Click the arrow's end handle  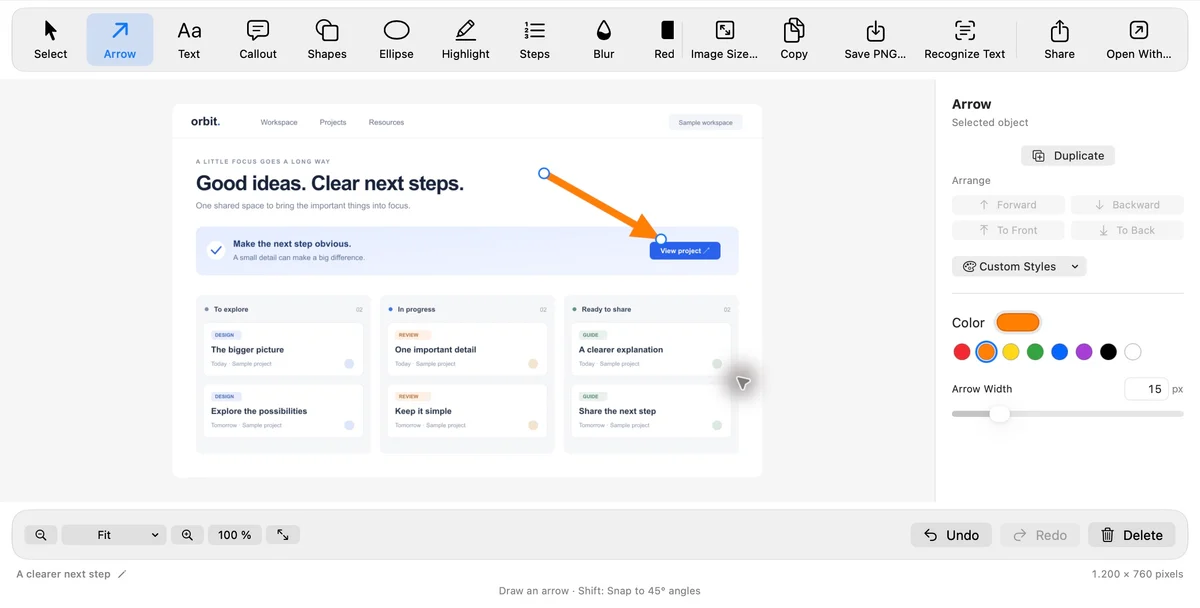pyautogui.click(x=661, y=239)
